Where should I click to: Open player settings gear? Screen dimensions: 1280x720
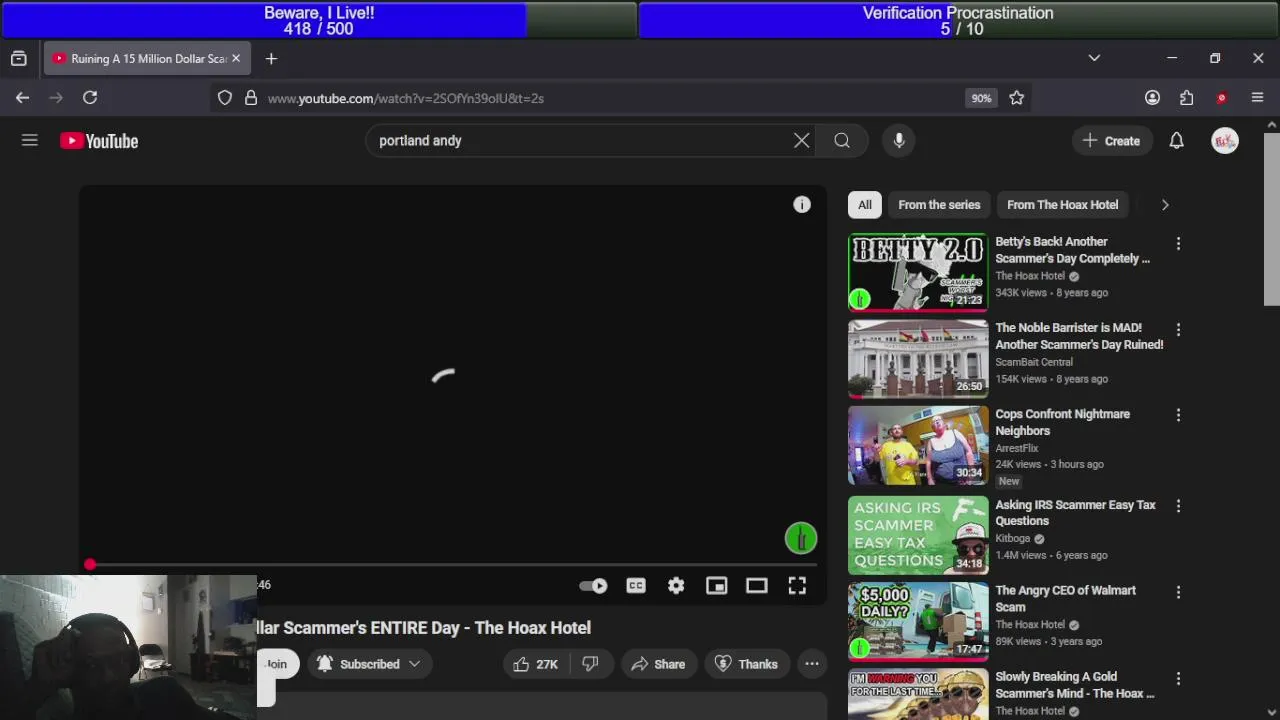tap(676, 586)
